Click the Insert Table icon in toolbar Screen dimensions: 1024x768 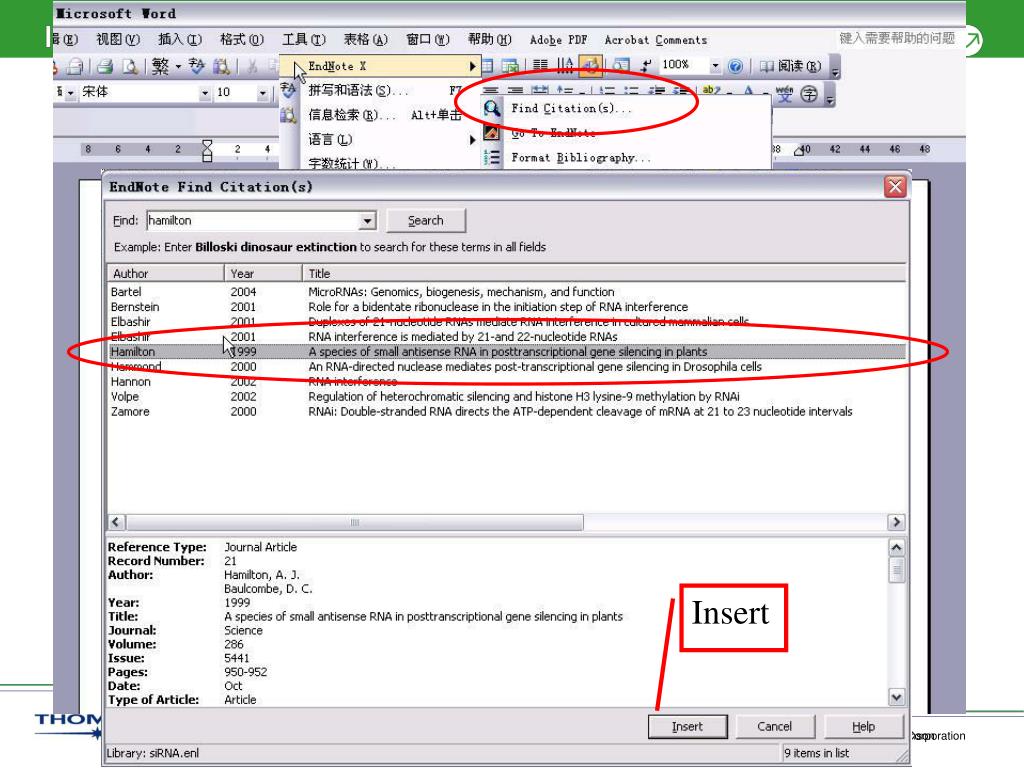click(488, 65)
